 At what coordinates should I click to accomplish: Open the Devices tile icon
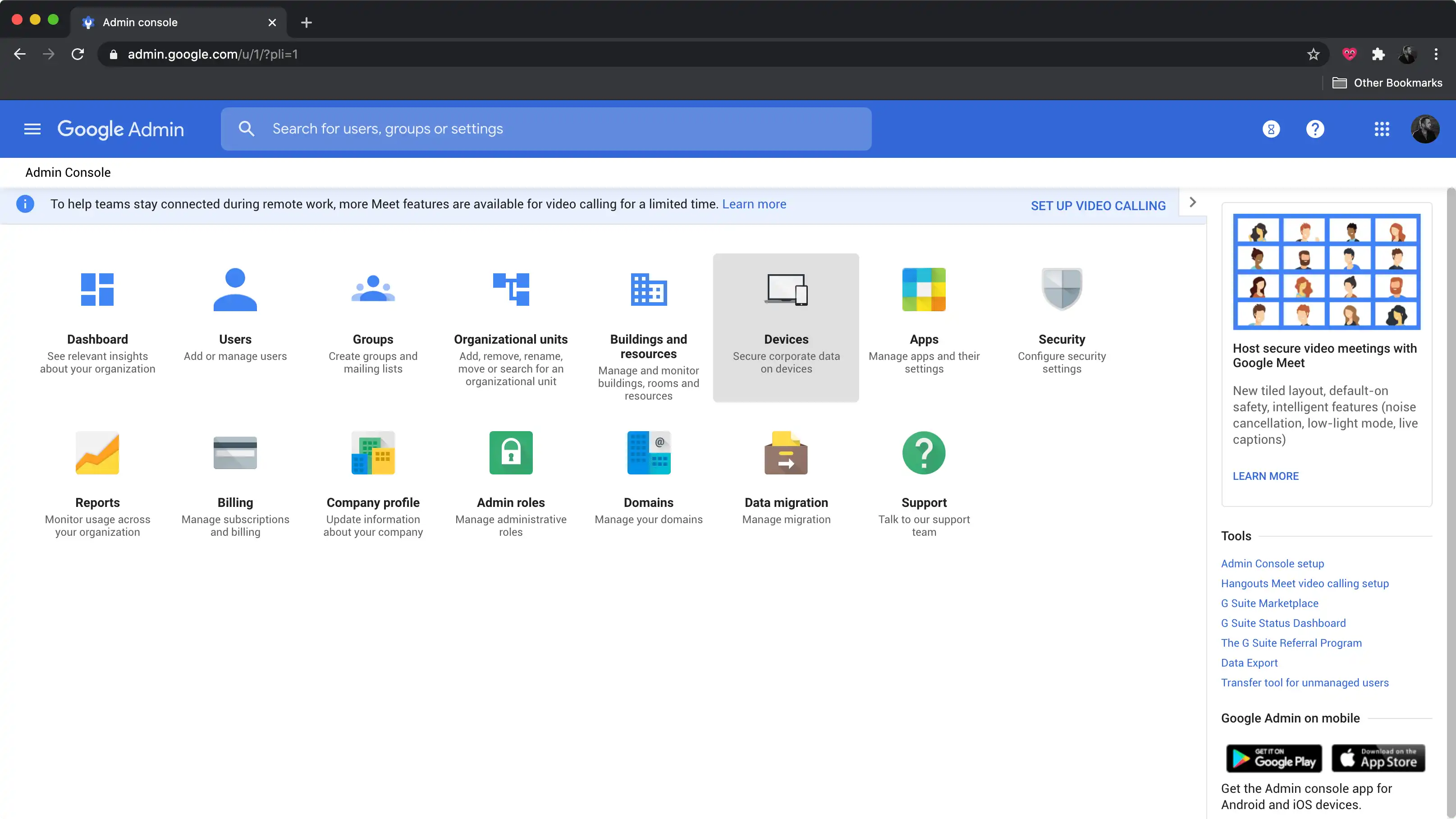786,290
